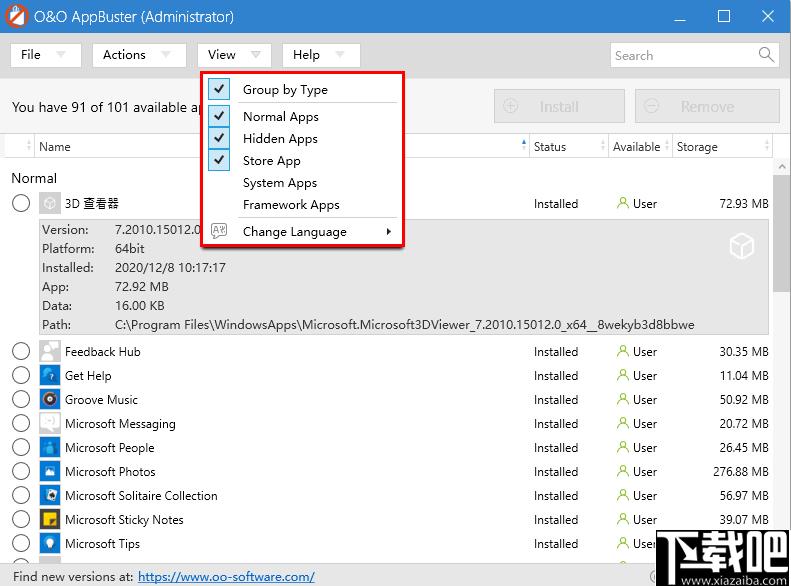The width and height of the screenshot is (791, 586).
Task: Enable Framework Apps in View menu
Action: point(303,204)
